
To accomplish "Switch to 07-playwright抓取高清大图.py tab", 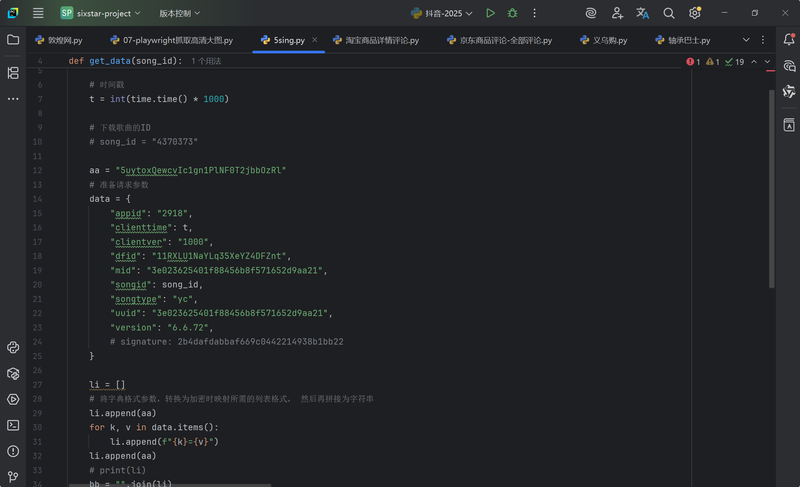I will [171, 40].
